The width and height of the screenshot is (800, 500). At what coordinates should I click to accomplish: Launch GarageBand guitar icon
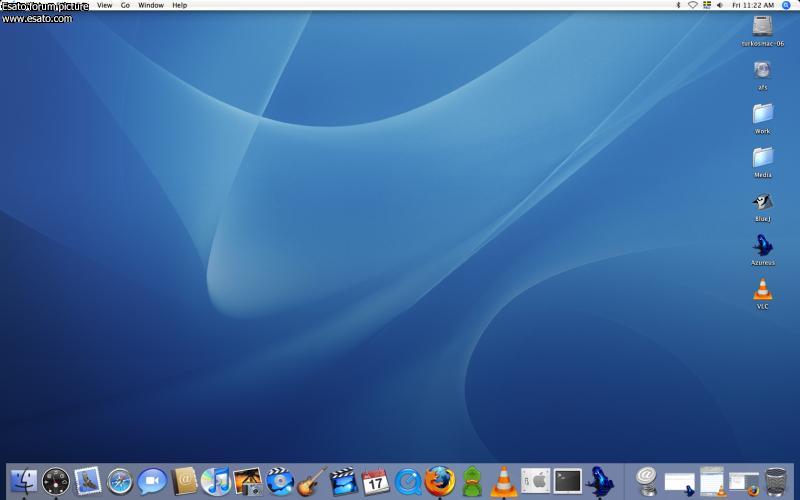[312, 482]
